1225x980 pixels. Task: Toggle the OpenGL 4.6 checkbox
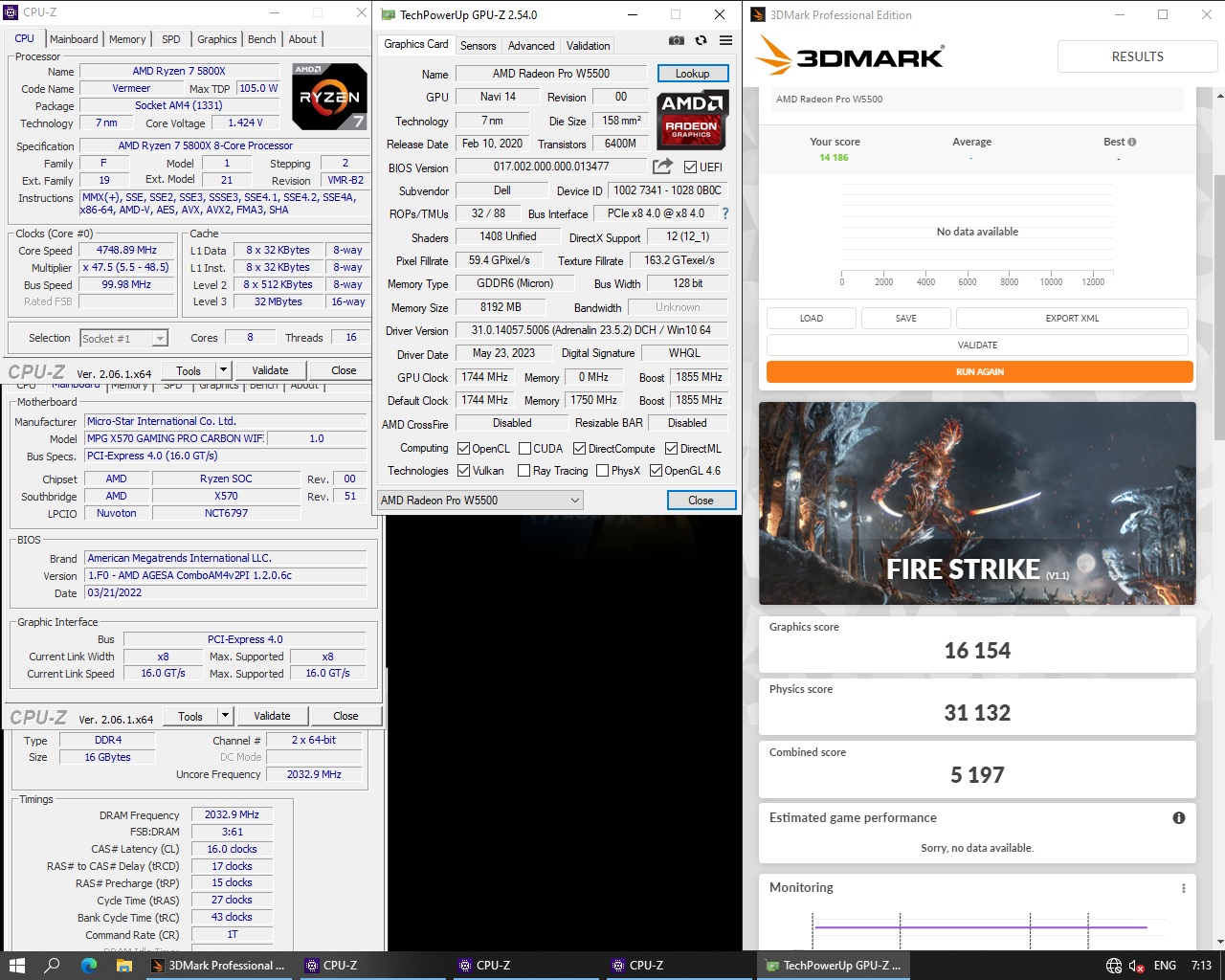[x=656, y=470]
